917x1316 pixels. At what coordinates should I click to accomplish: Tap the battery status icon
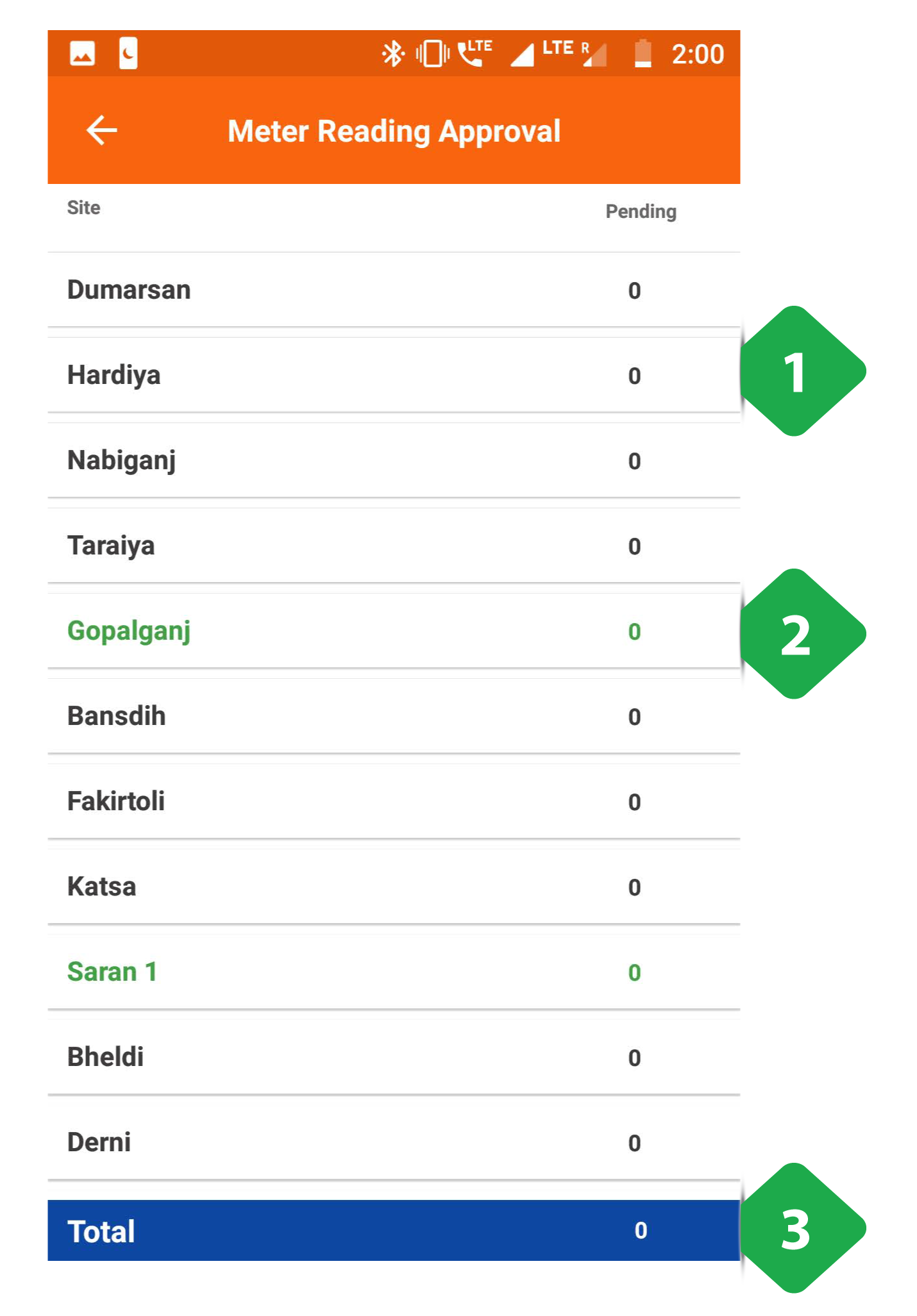pyautogui.click(x=643, y=53)
